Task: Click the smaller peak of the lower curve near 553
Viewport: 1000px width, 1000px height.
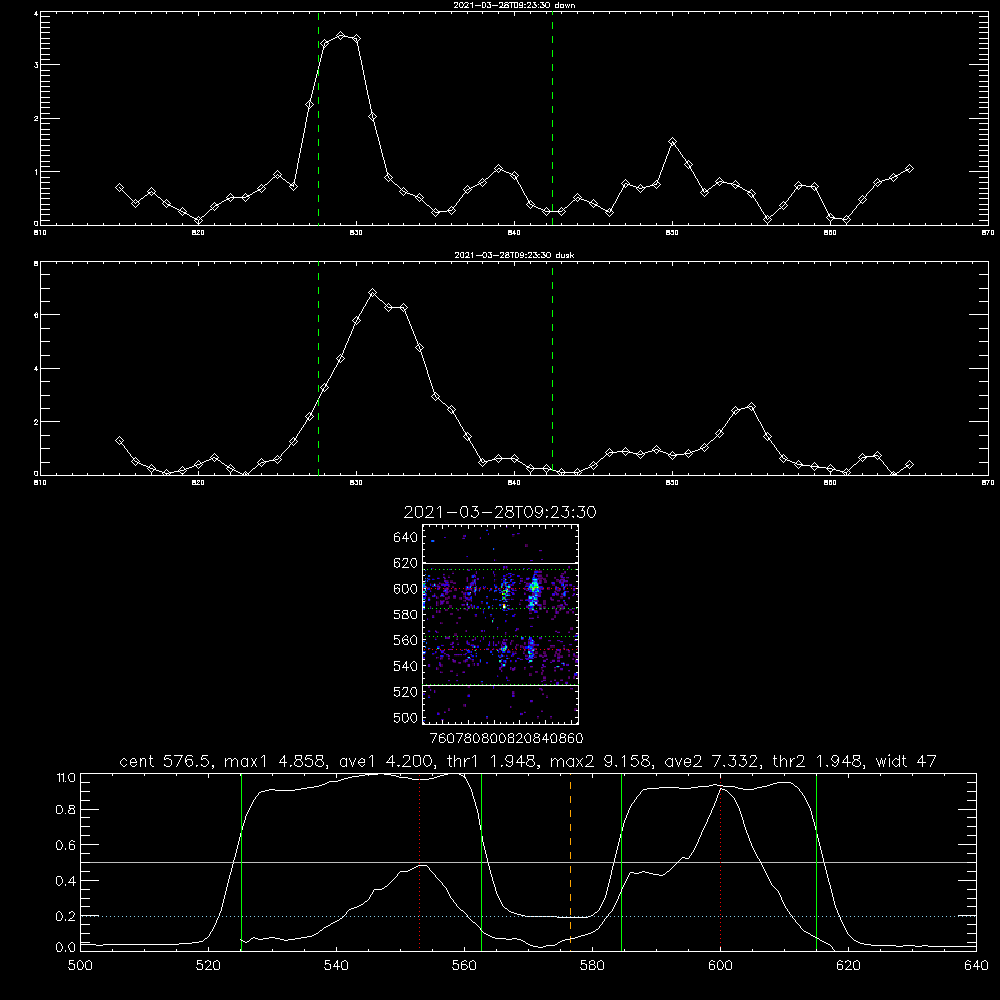Action: click(421, 865)
